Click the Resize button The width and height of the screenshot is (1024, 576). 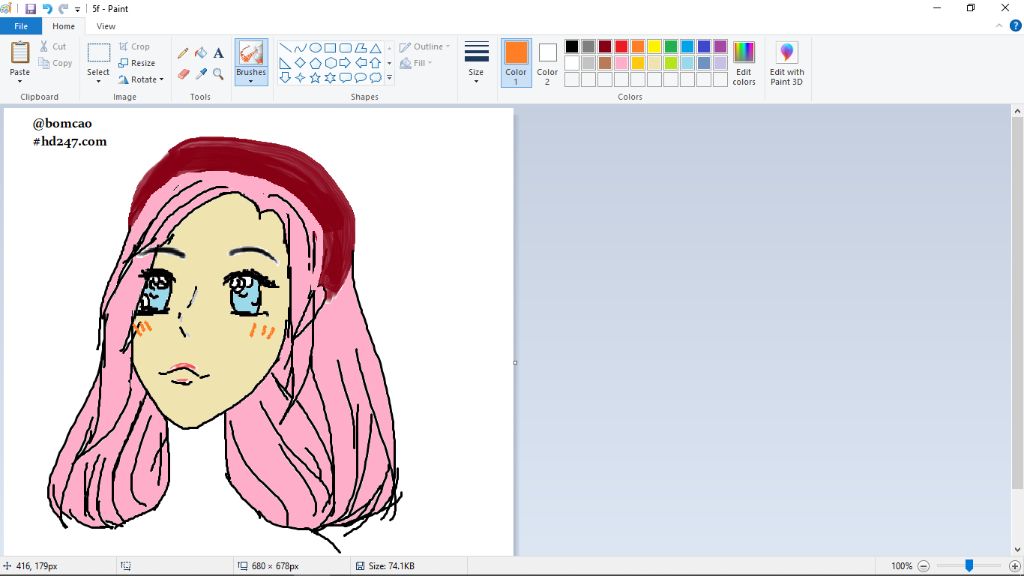[137, 63]
